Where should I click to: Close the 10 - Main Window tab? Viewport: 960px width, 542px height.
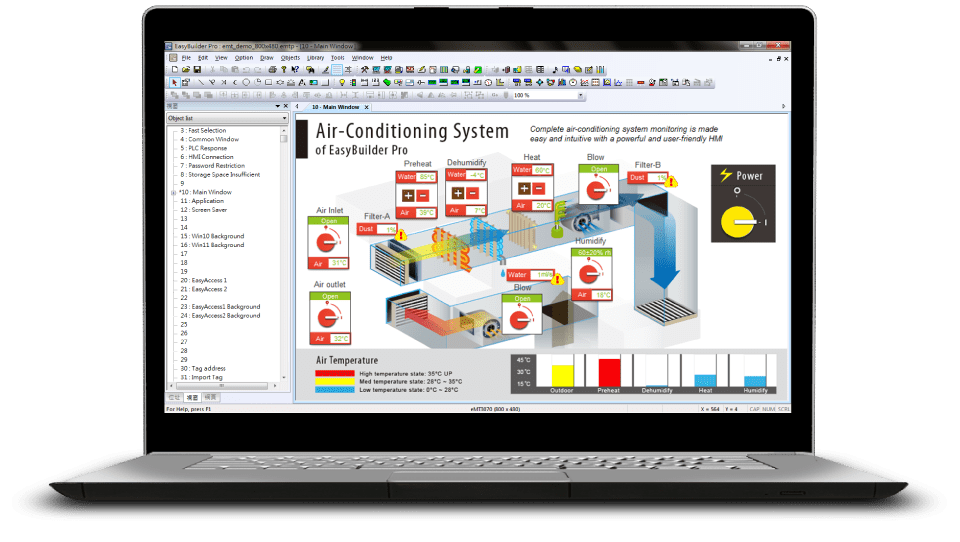point(367,107)
